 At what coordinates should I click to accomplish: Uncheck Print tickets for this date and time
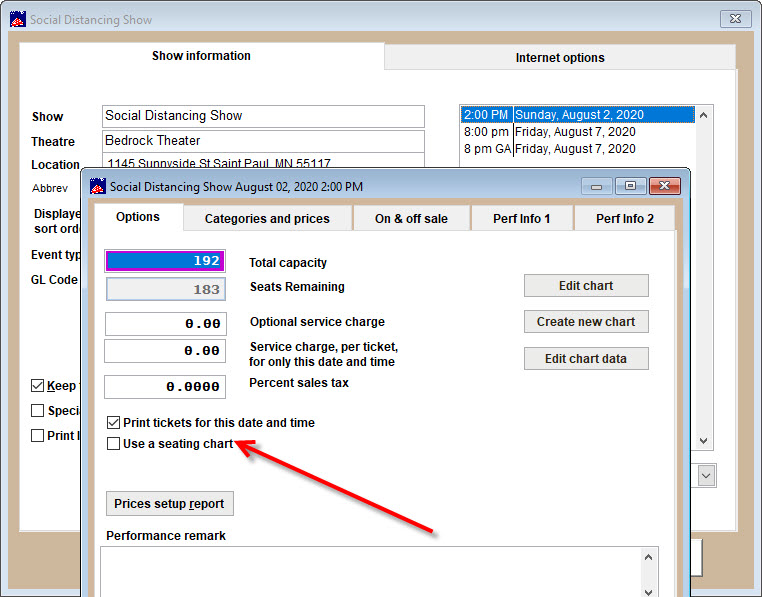(x=114, y=423)
